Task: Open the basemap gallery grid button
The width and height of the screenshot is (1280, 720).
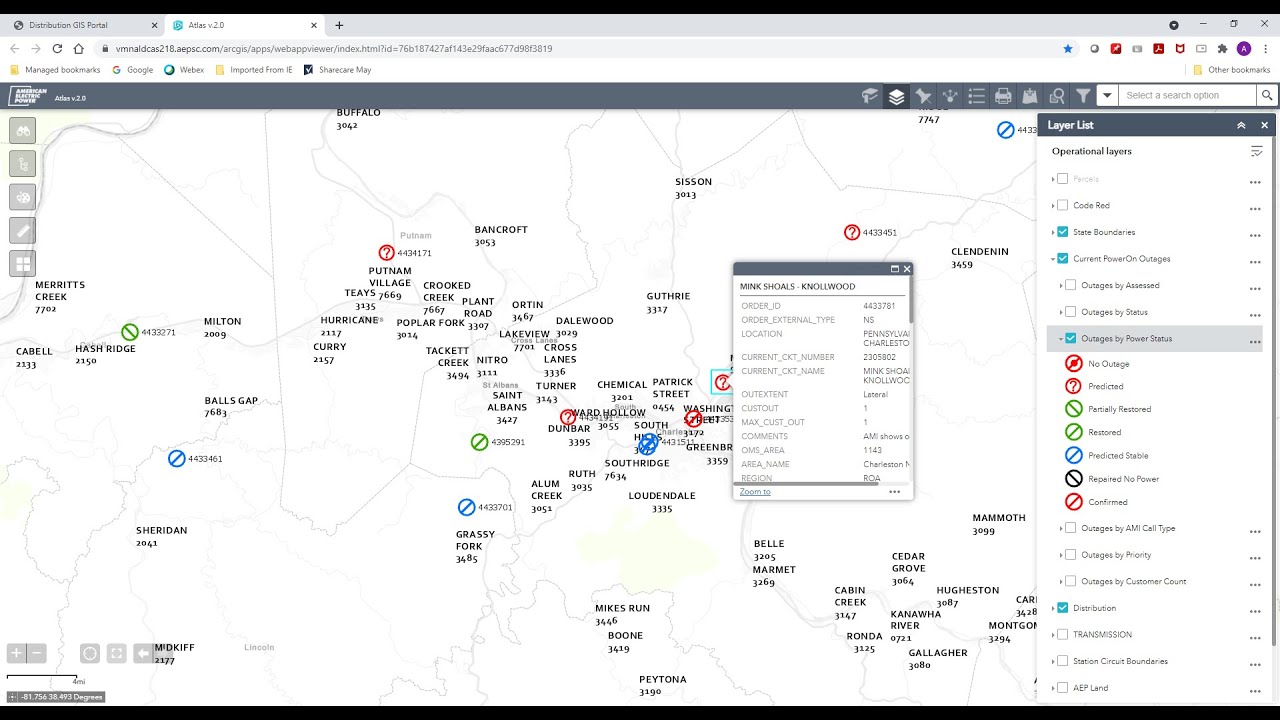Action: (23, 264)
